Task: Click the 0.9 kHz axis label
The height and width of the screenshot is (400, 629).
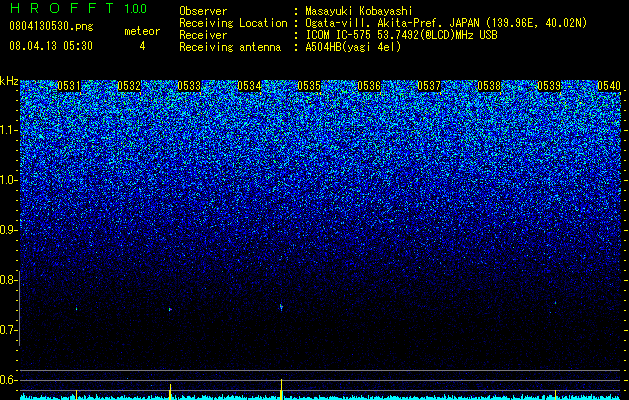Action: (x=9, y=230)
